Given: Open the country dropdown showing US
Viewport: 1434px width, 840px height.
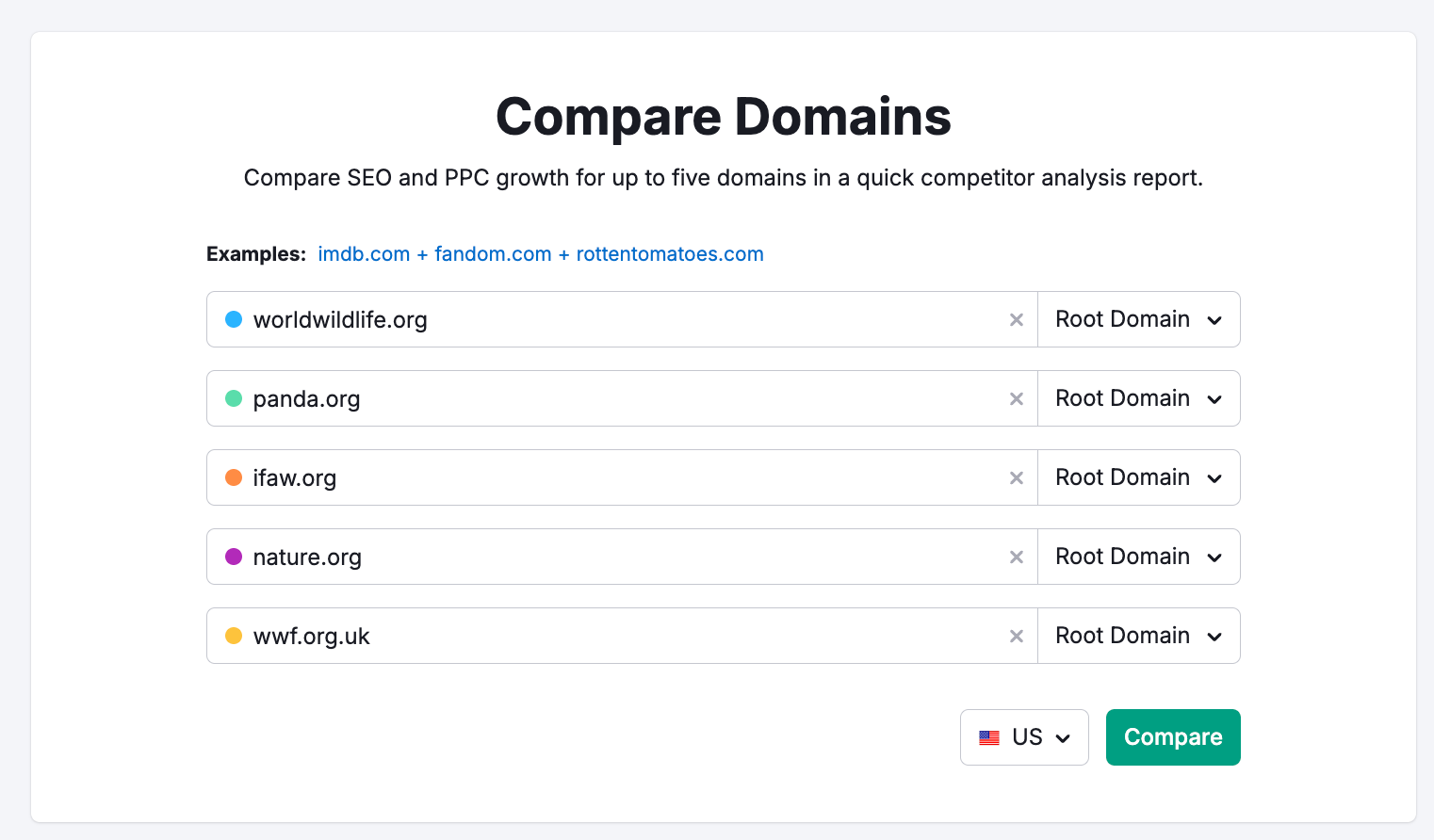Looking at the screenshot, I should pyautogui.click(x=1024, y=737).
